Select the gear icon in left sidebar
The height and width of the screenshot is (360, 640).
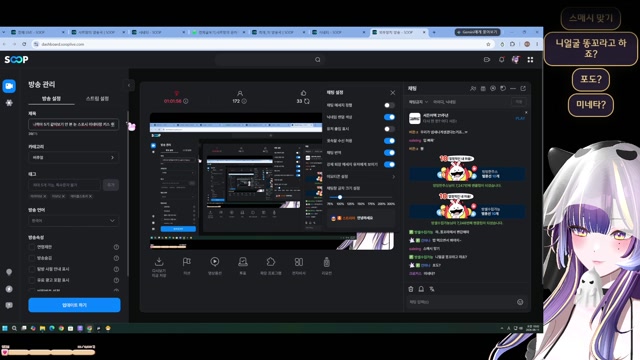pyautogui.click(x=9, y=103)
